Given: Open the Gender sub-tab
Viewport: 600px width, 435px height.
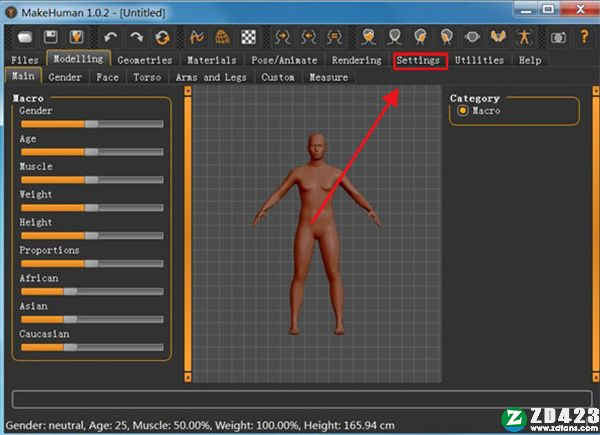Looking at the screenshot, I should tap(65, 77).
